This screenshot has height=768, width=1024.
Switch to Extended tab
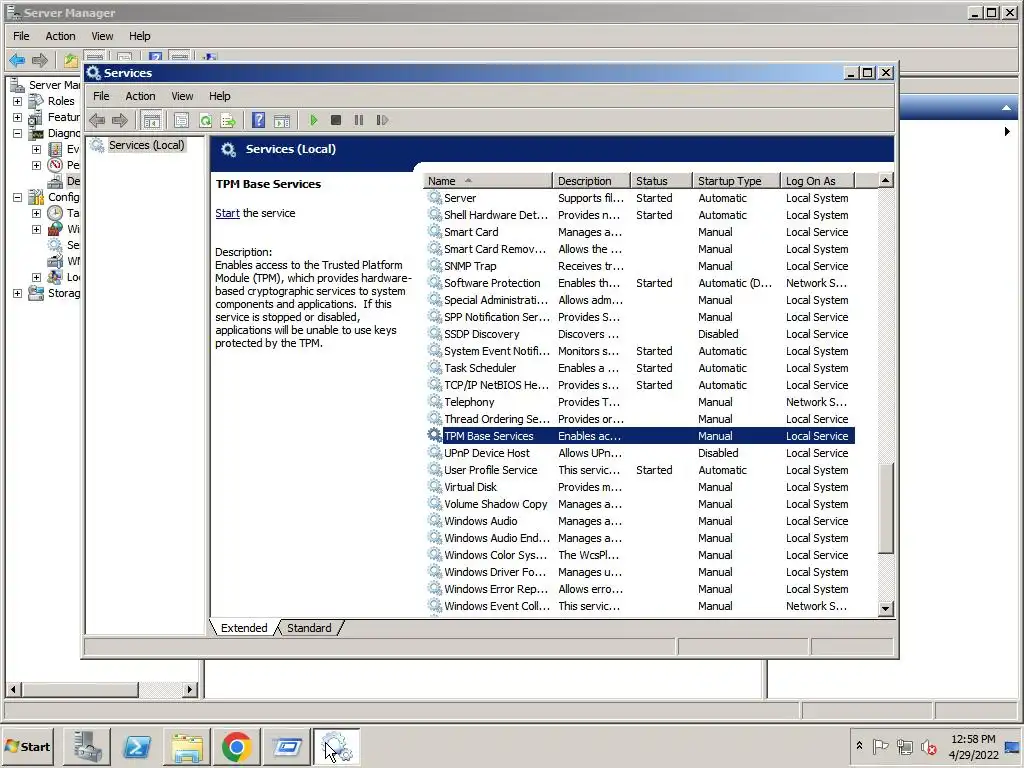point(244,628)
